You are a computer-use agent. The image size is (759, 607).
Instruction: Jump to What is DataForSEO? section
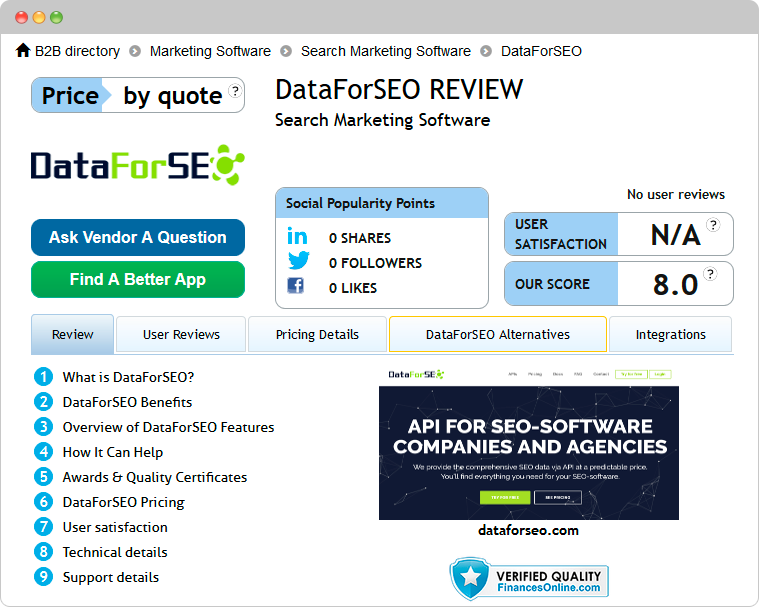128,377
